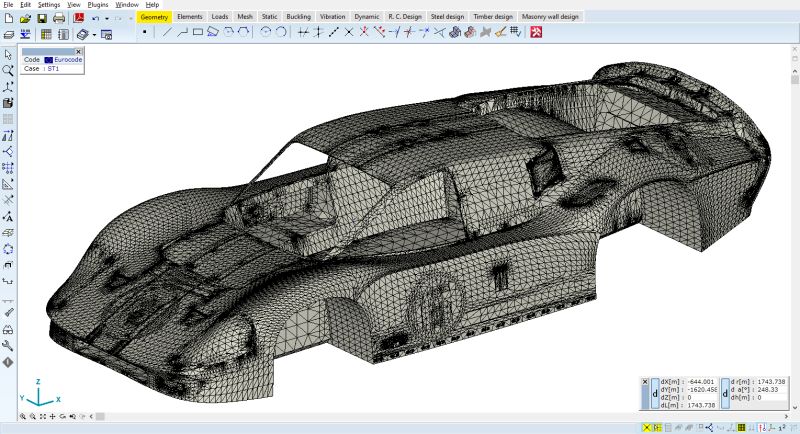Select the Node drawing tool
The height and width of the screenshot is (434, 800).
coord(145,32)
